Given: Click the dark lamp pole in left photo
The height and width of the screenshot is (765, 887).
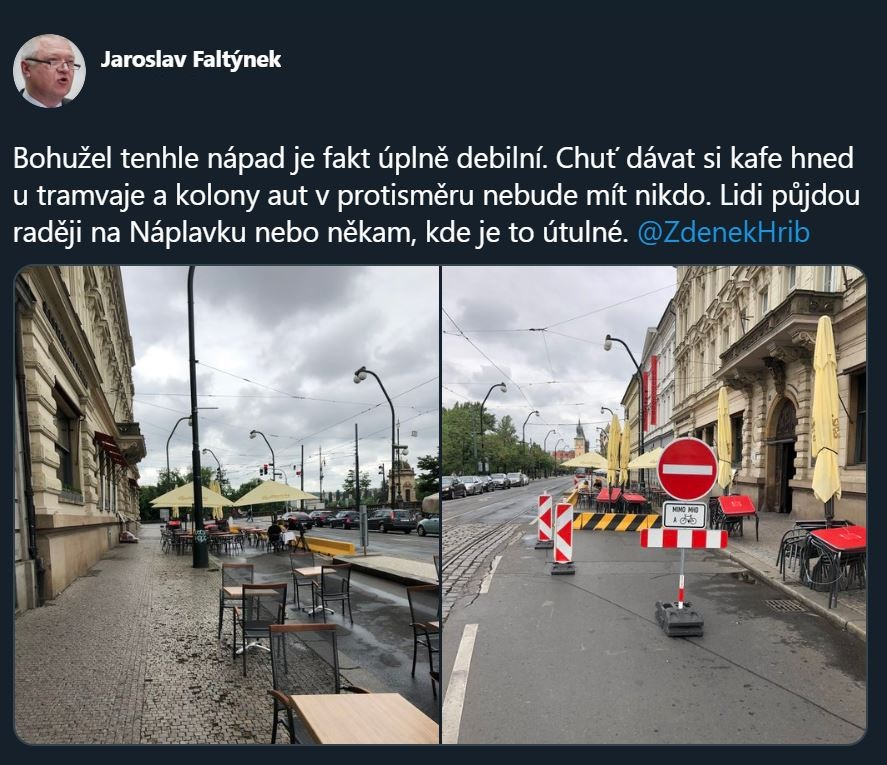Looking at the screenshot, I should [x=196, y=417].
